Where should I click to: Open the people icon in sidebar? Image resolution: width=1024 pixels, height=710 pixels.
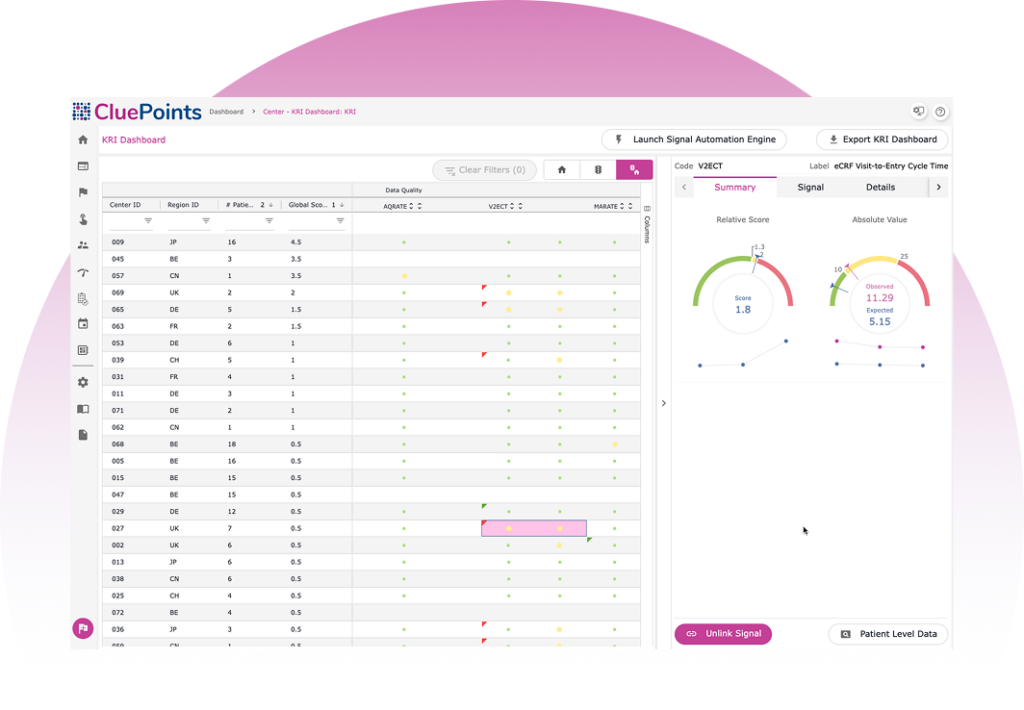tap(83, 245)
